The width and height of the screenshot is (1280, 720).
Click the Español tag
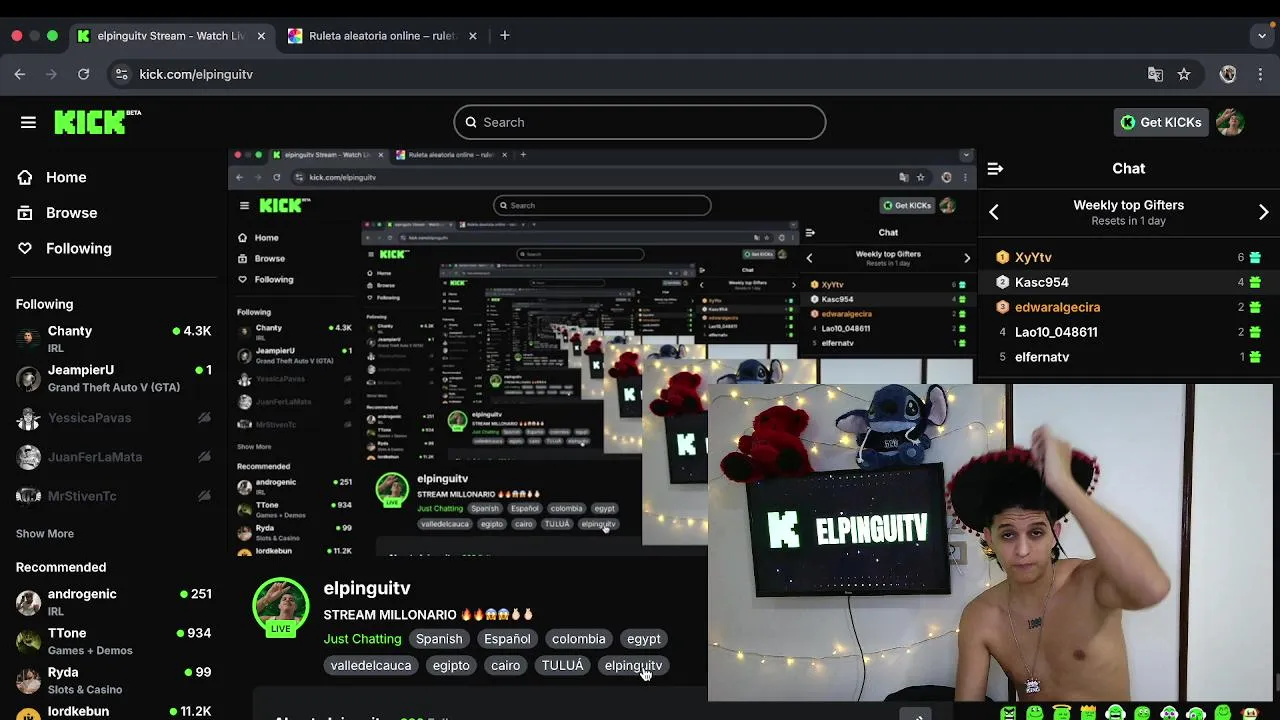tap(507, 639)
